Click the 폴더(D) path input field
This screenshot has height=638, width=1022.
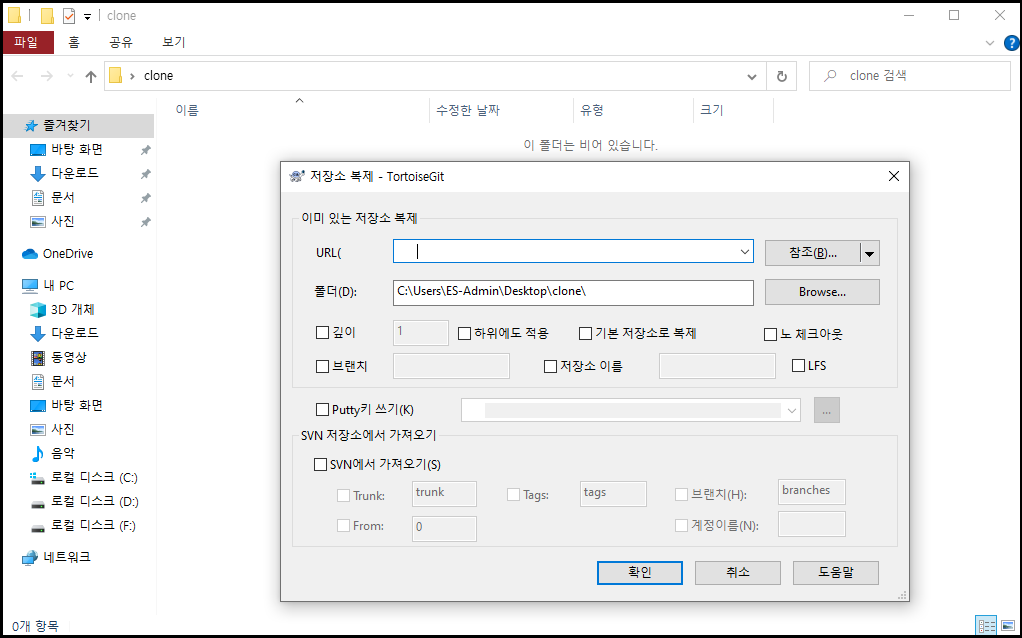point(574,292)
